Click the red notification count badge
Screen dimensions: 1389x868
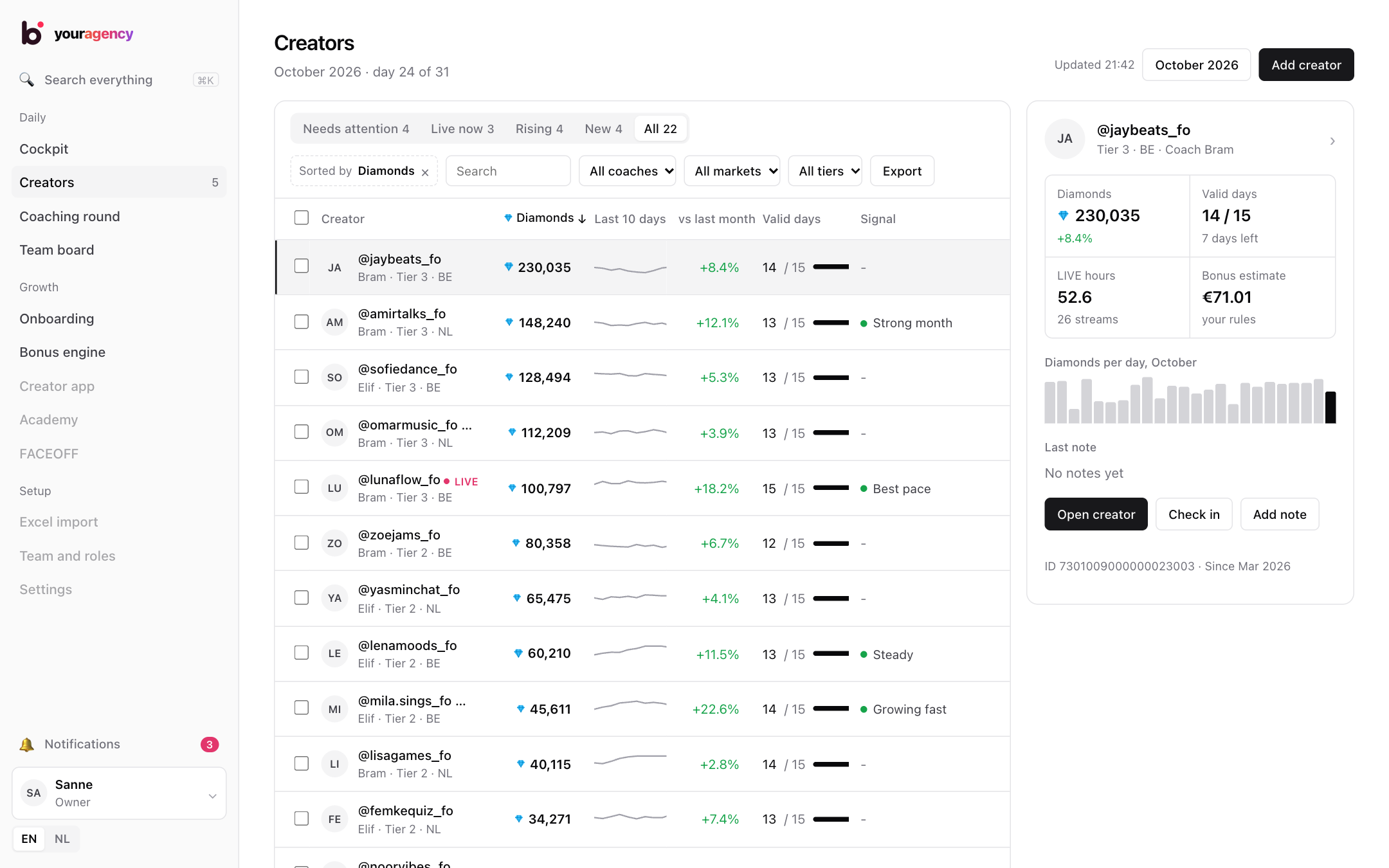click(x=210, y=745)
